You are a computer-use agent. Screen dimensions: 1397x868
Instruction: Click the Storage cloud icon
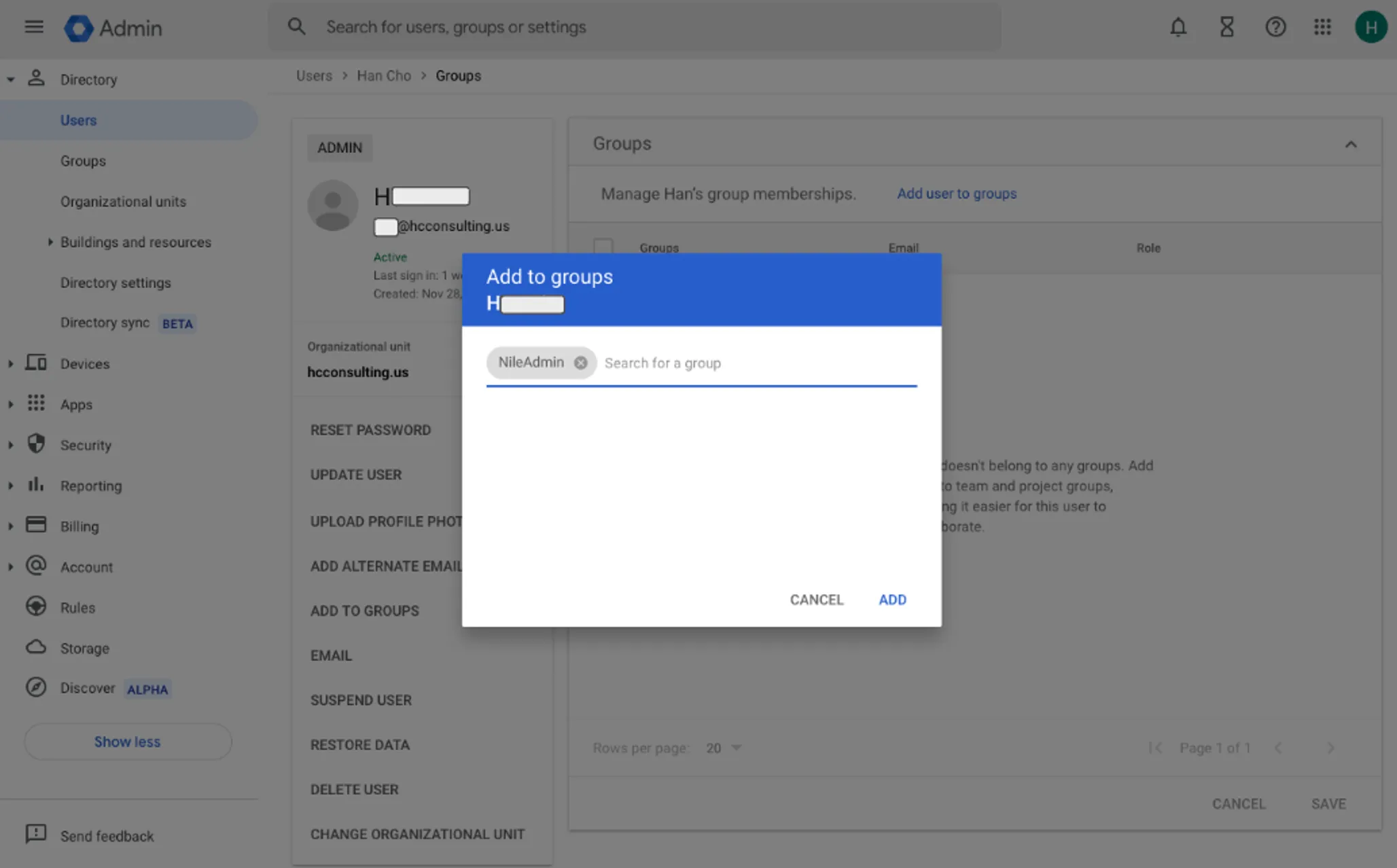click(36, 647)
